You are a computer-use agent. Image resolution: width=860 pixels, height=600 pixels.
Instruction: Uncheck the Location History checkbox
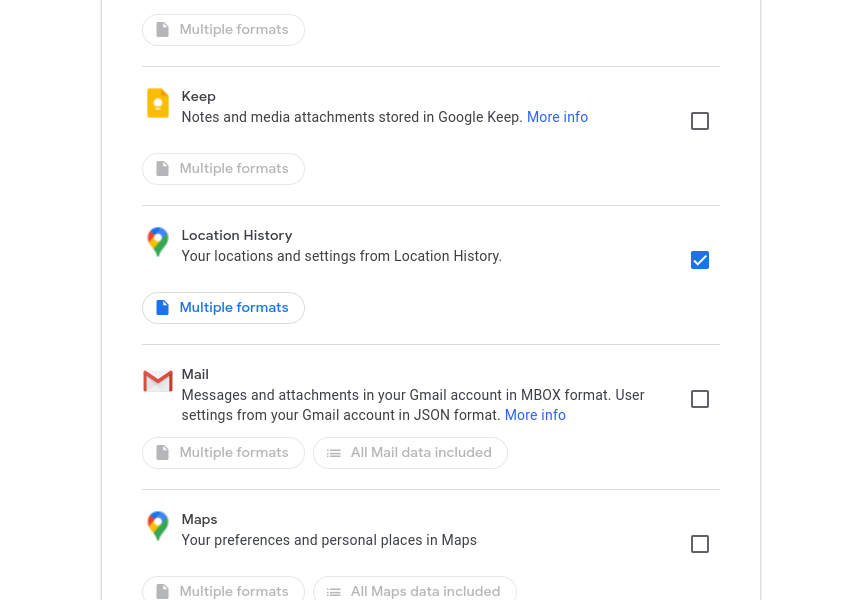click(700, 260)
